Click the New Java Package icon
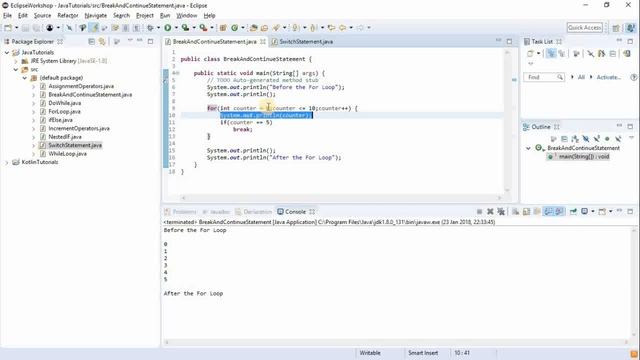Screen dimensions: 640x360 click(x=223, y=28)
